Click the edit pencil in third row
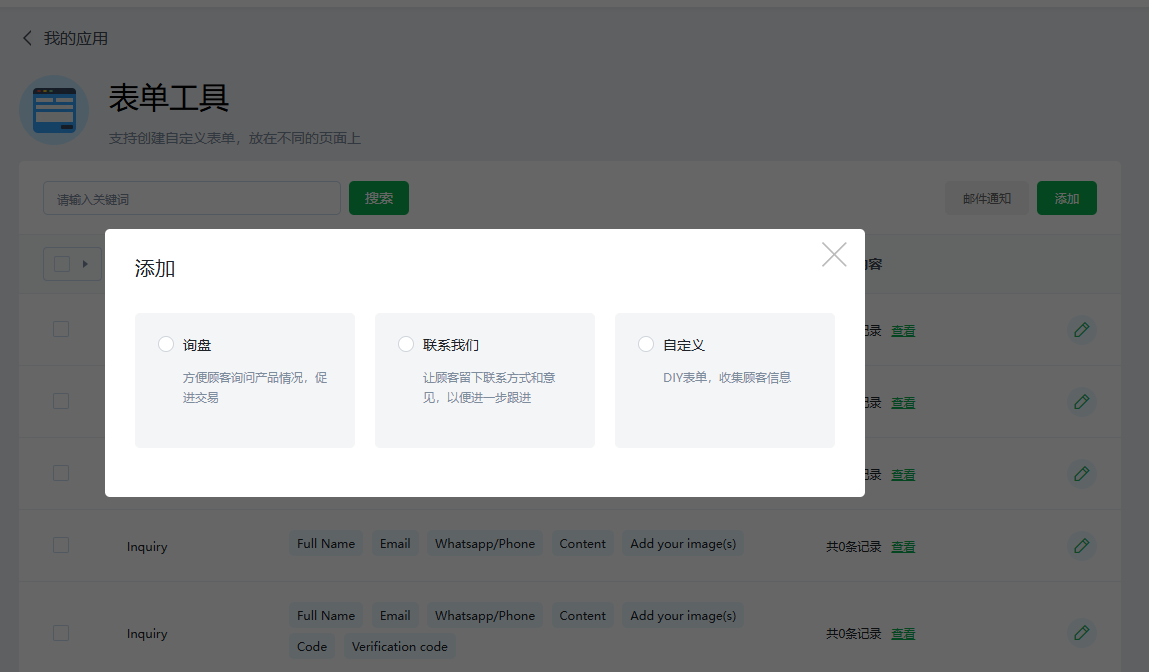Screen dimensions: 1149x672 click(1081, 474)
